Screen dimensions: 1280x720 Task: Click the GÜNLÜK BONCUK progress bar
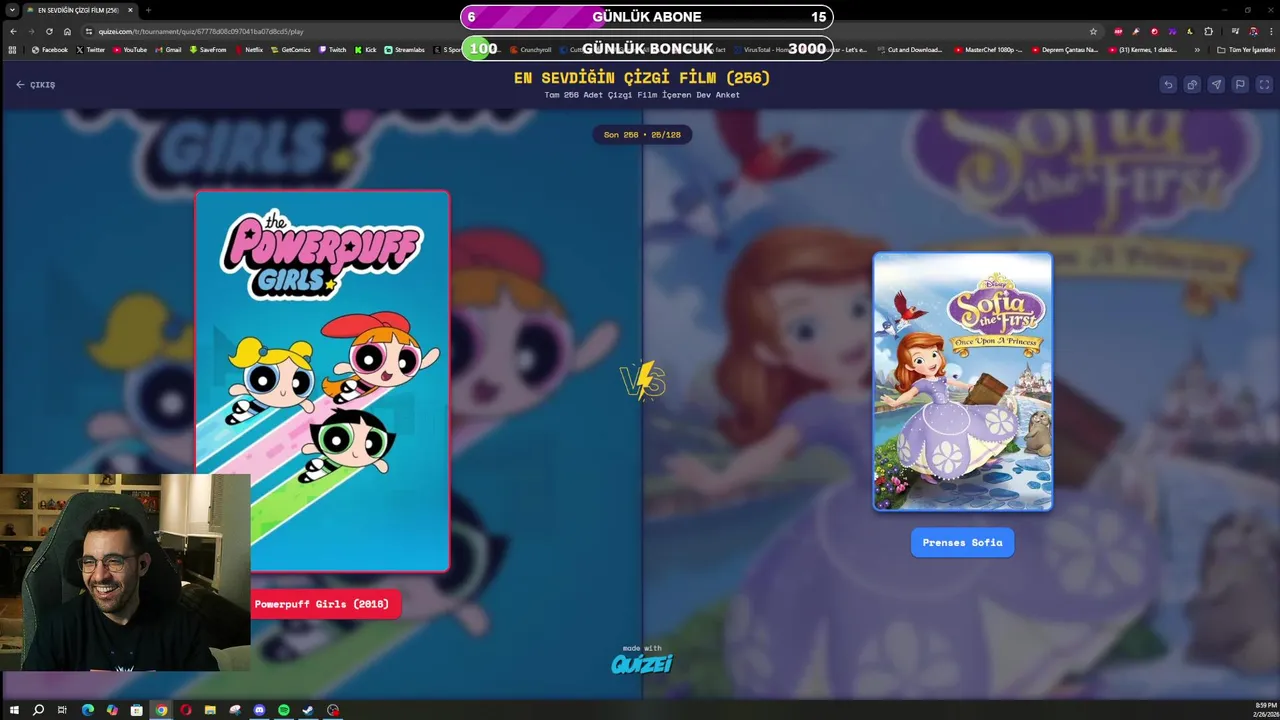646,48
